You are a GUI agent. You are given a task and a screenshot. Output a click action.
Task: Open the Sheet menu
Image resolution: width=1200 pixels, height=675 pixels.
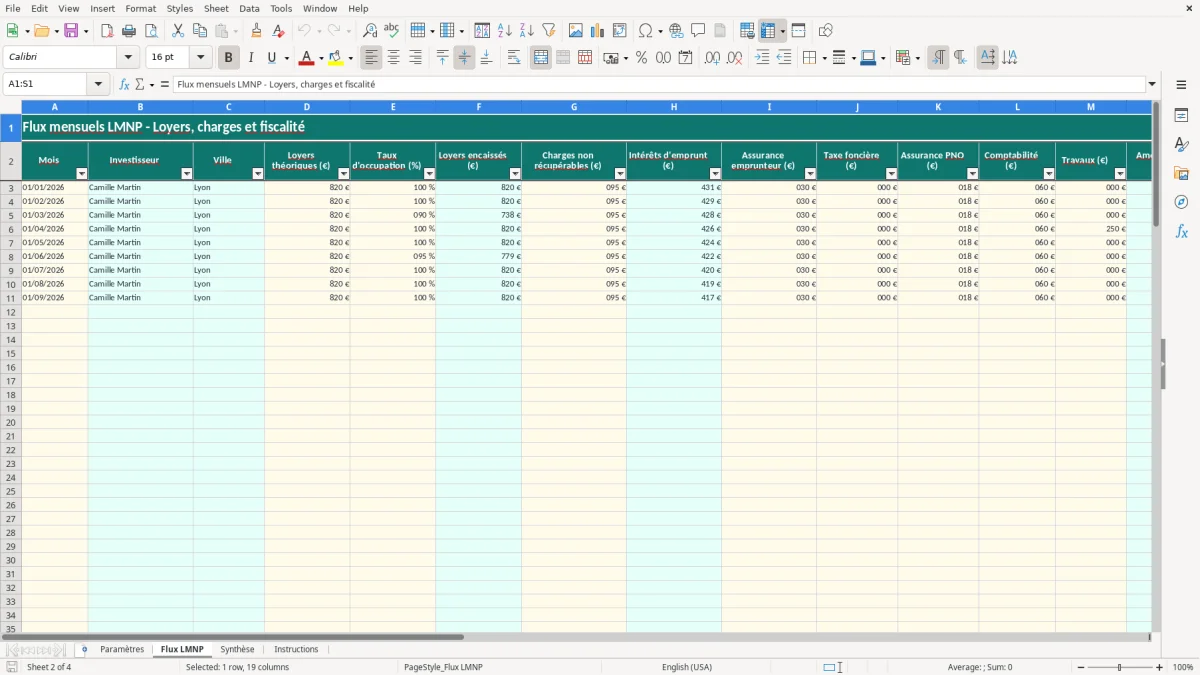click(216, 8)
